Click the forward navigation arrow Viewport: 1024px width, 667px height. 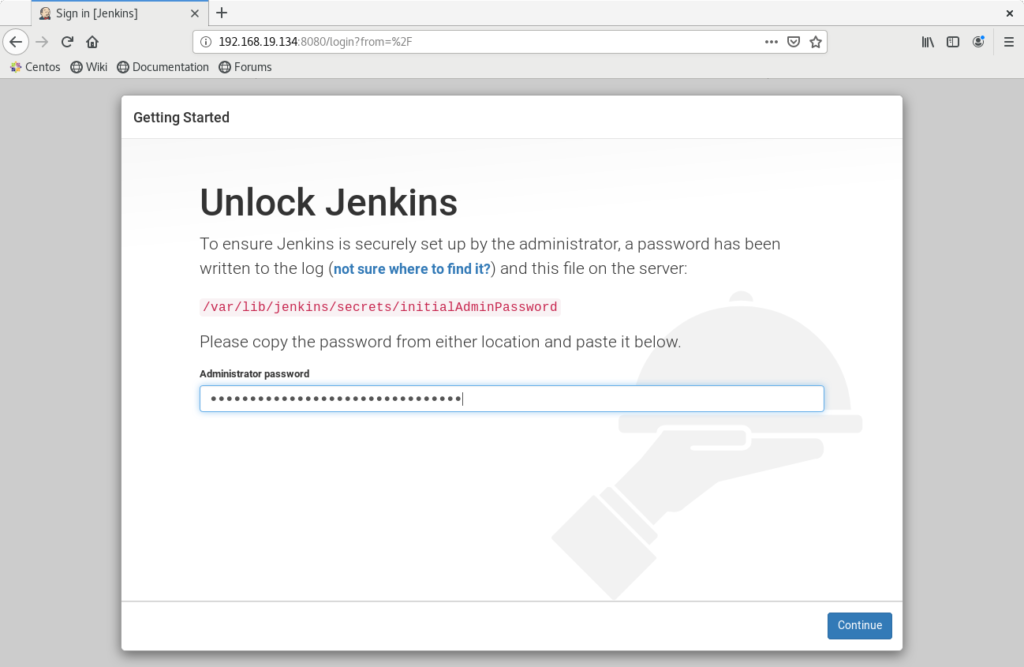(x=42, y=42)
